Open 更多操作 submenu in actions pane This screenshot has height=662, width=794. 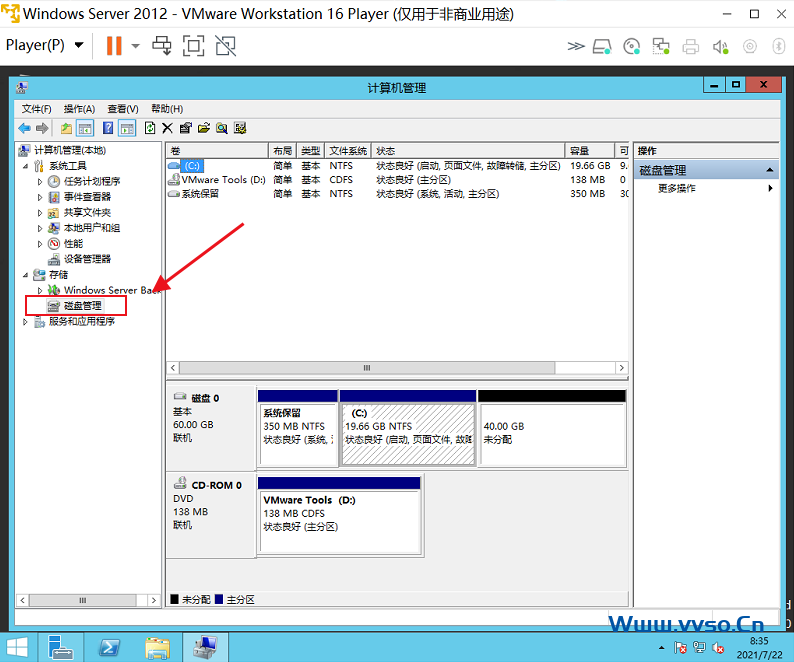[x=706, y=188]
